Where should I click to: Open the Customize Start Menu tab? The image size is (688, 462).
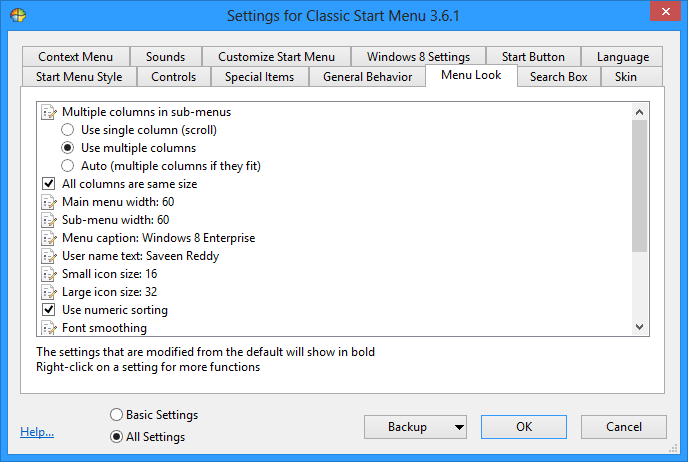(276, 57)
